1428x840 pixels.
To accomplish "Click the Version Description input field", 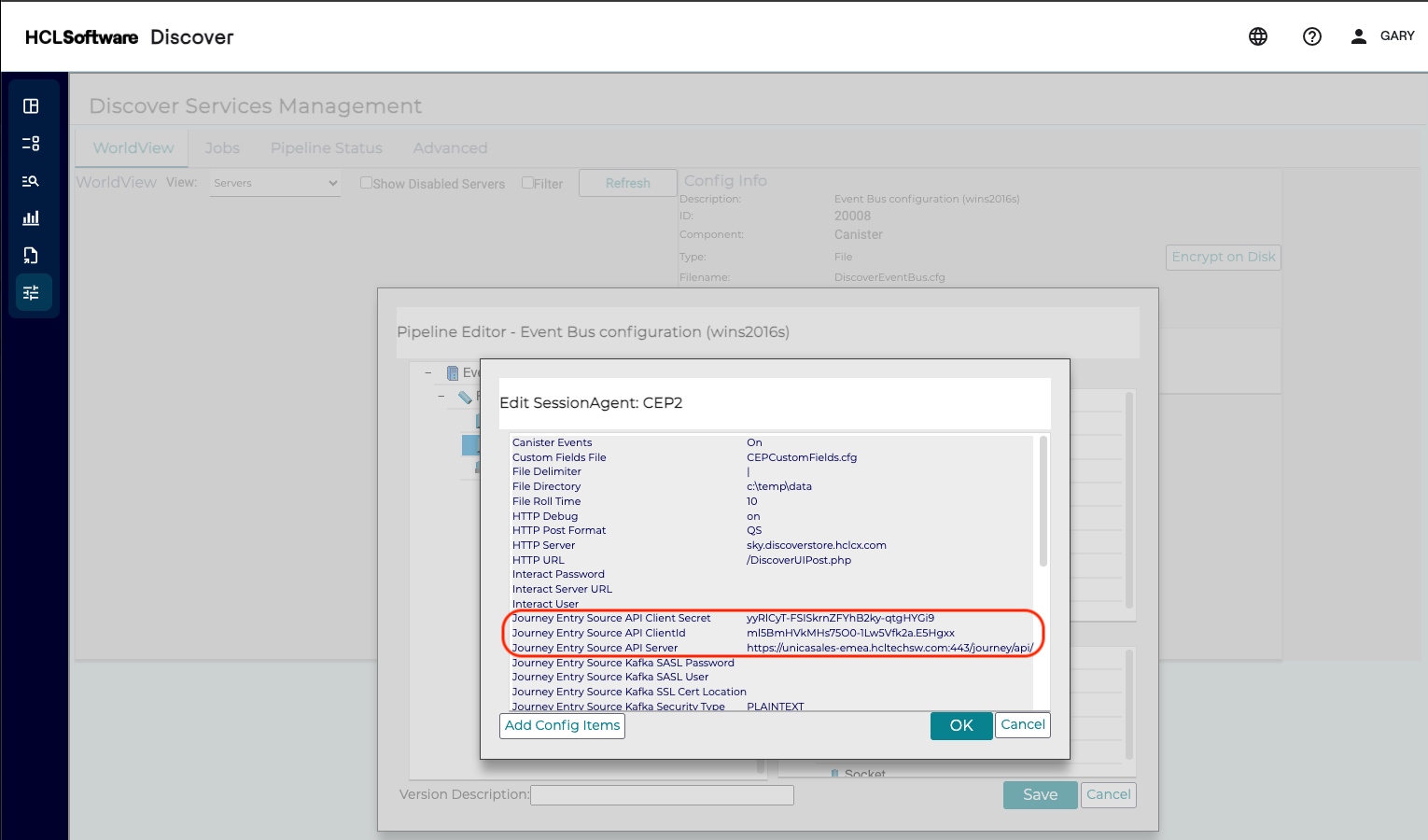I will (662, 794).
